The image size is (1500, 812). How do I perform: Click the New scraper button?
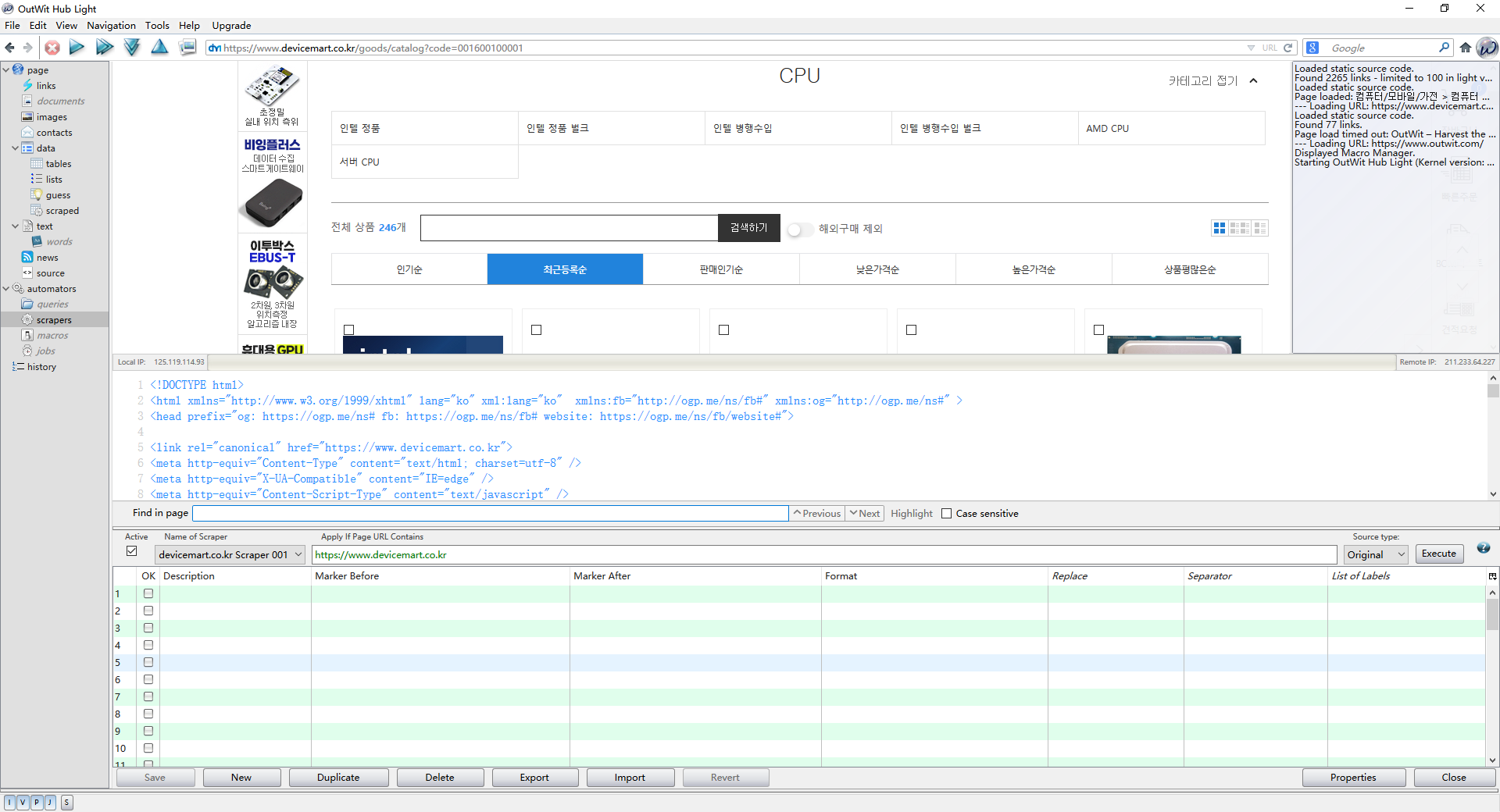click(x=241, y=778)
